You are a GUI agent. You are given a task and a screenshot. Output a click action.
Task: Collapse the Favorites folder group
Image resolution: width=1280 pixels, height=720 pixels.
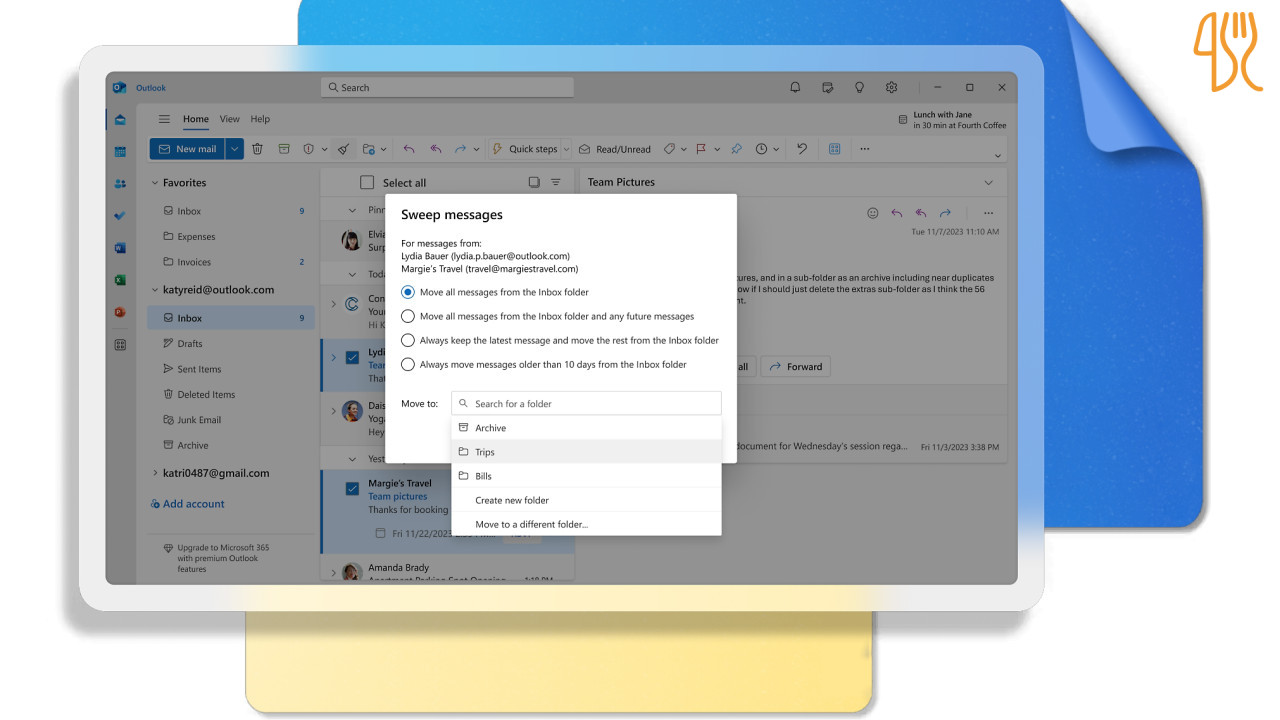coord(155,183)
